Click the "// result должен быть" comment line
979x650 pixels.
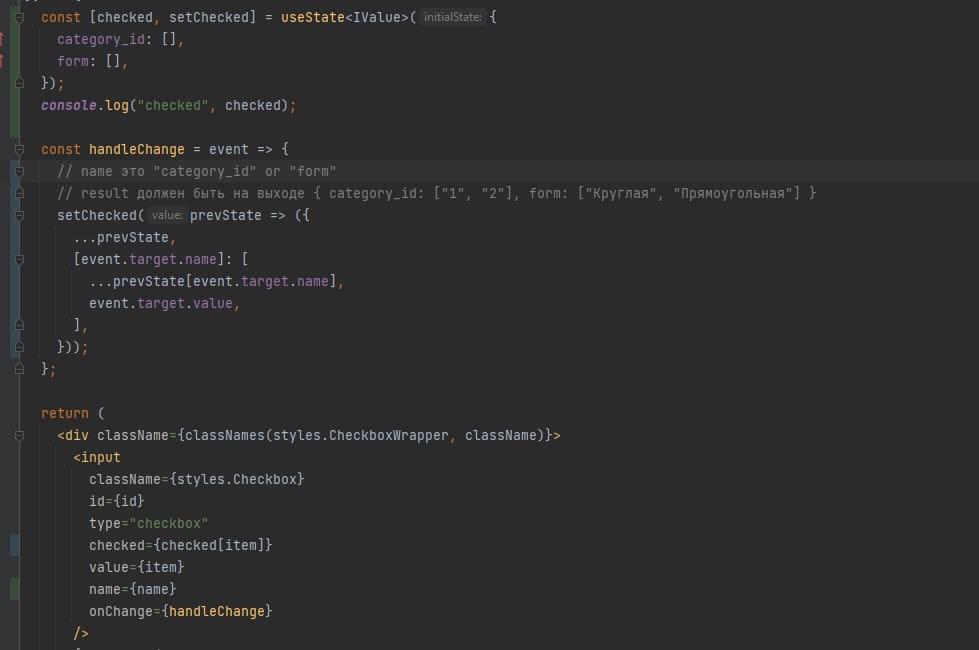click(x=436, y=193)
